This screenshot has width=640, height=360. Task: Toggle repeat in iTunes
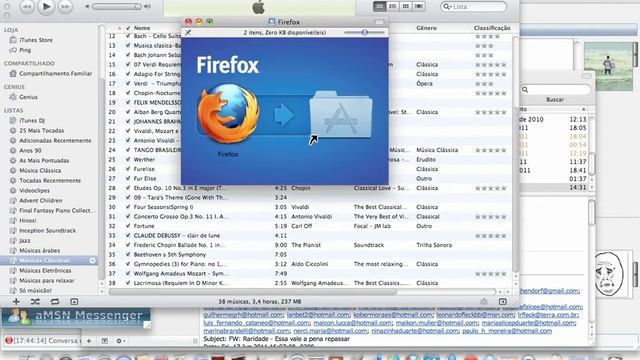[55, 302]
